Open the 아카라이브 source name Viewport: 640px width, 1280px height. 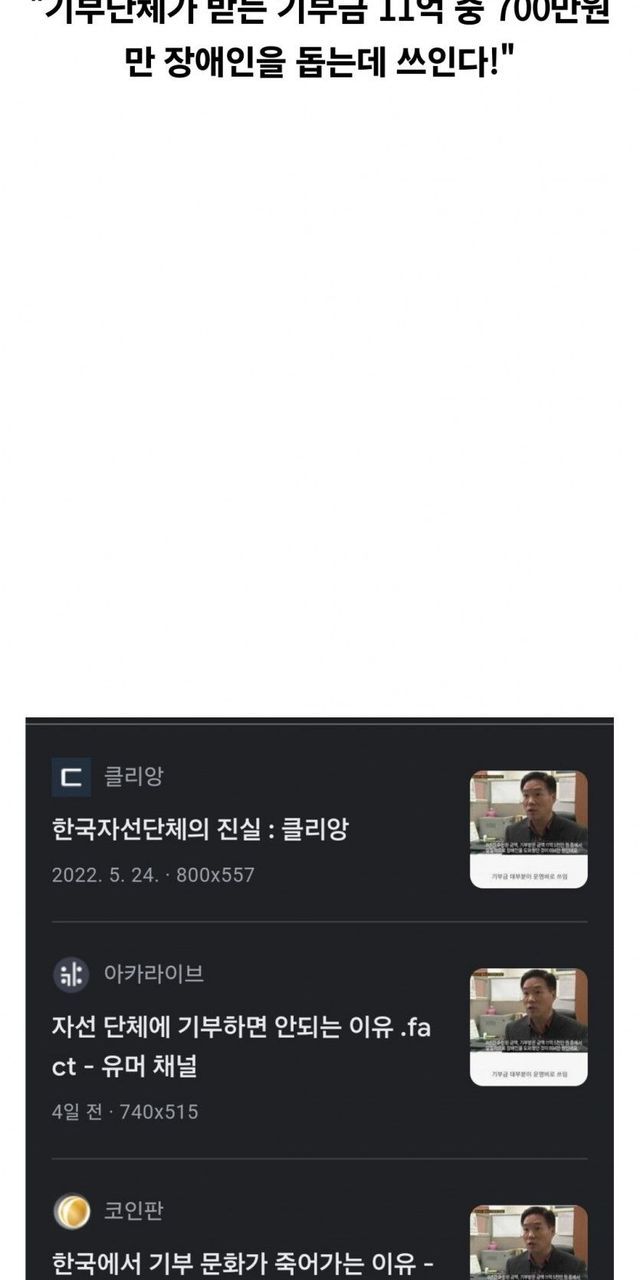point(154,974)
